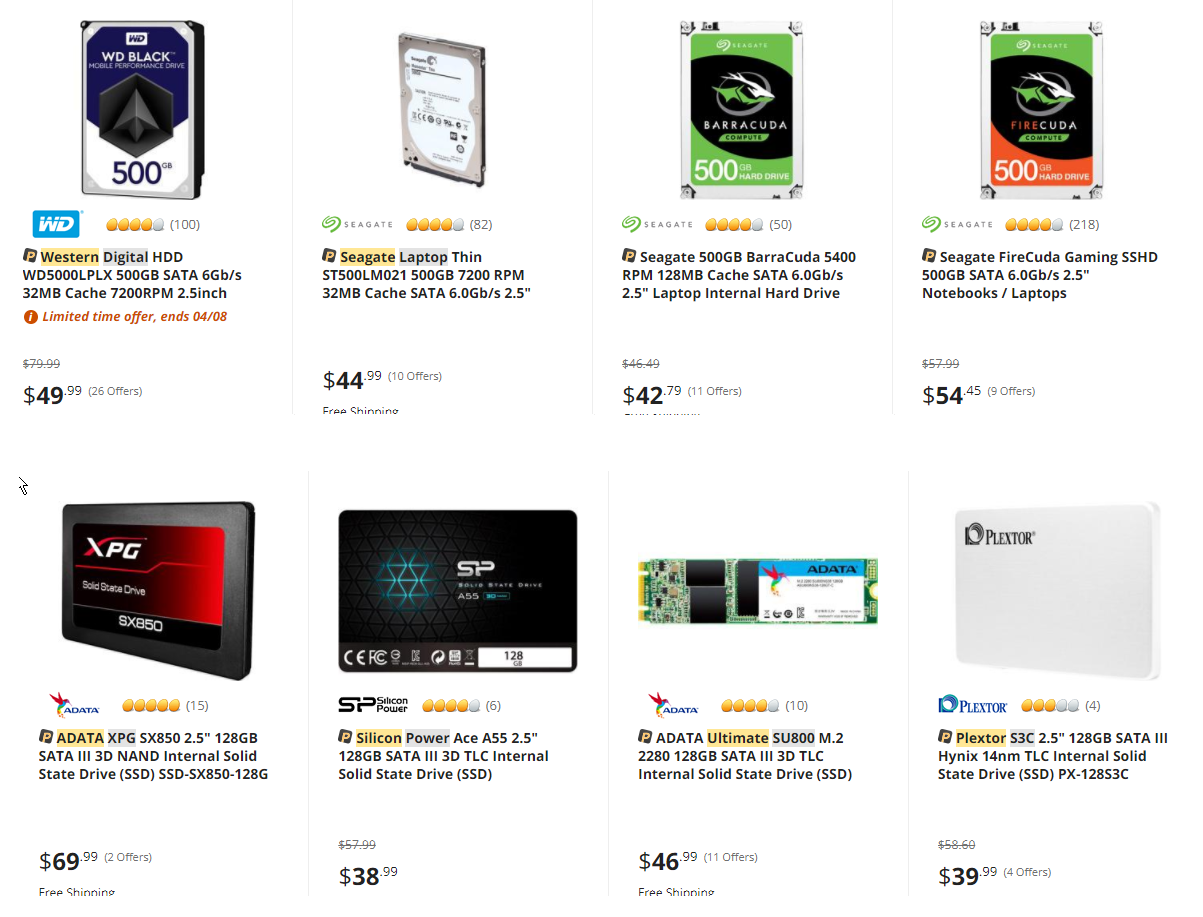
Task: Open Plextor S3C 128GB product title
Action: pyautogui.click(x=1053, y=756)
